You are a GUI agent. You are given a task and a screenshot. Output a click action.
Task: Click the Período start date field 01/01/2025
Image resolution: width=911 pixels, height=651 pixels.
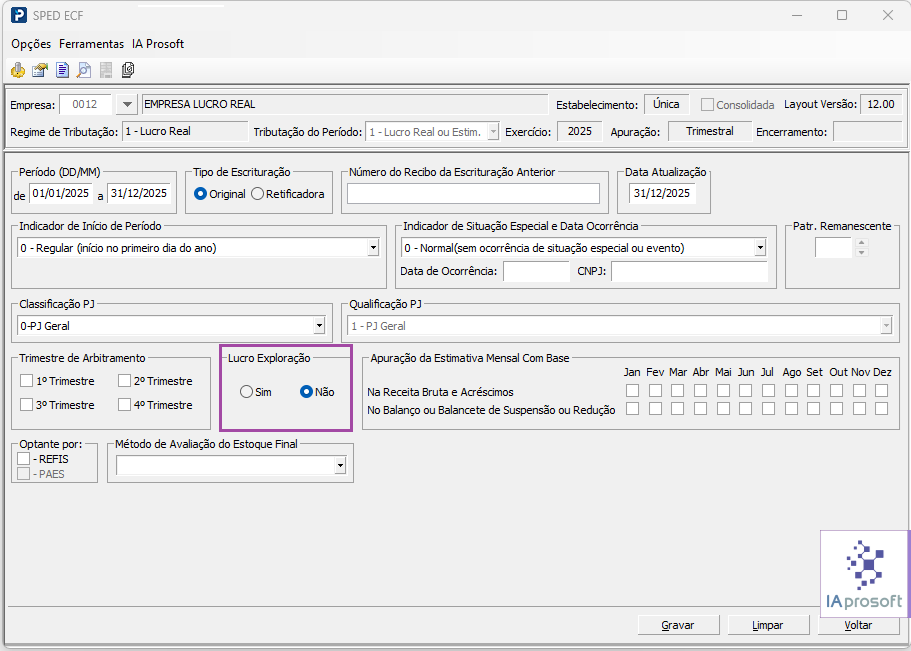(x=61, y=194)
